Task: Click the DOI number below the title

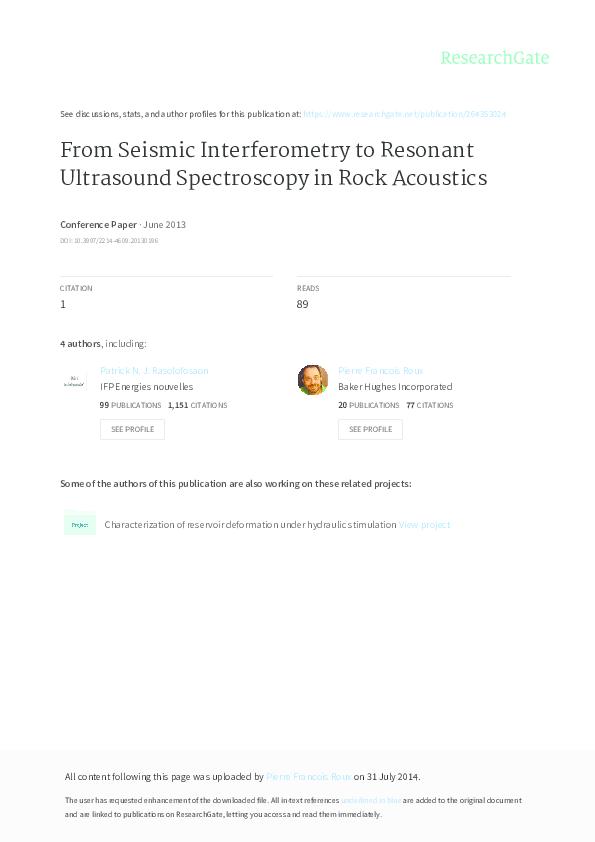Action: click(x=110, y=240)
